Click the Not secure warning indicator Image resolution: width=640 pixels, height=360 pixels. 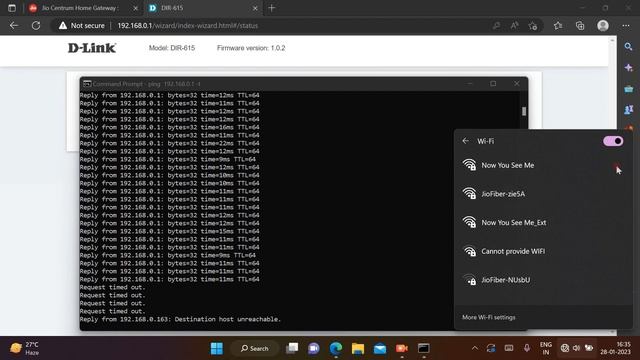[x=82, y=25]
